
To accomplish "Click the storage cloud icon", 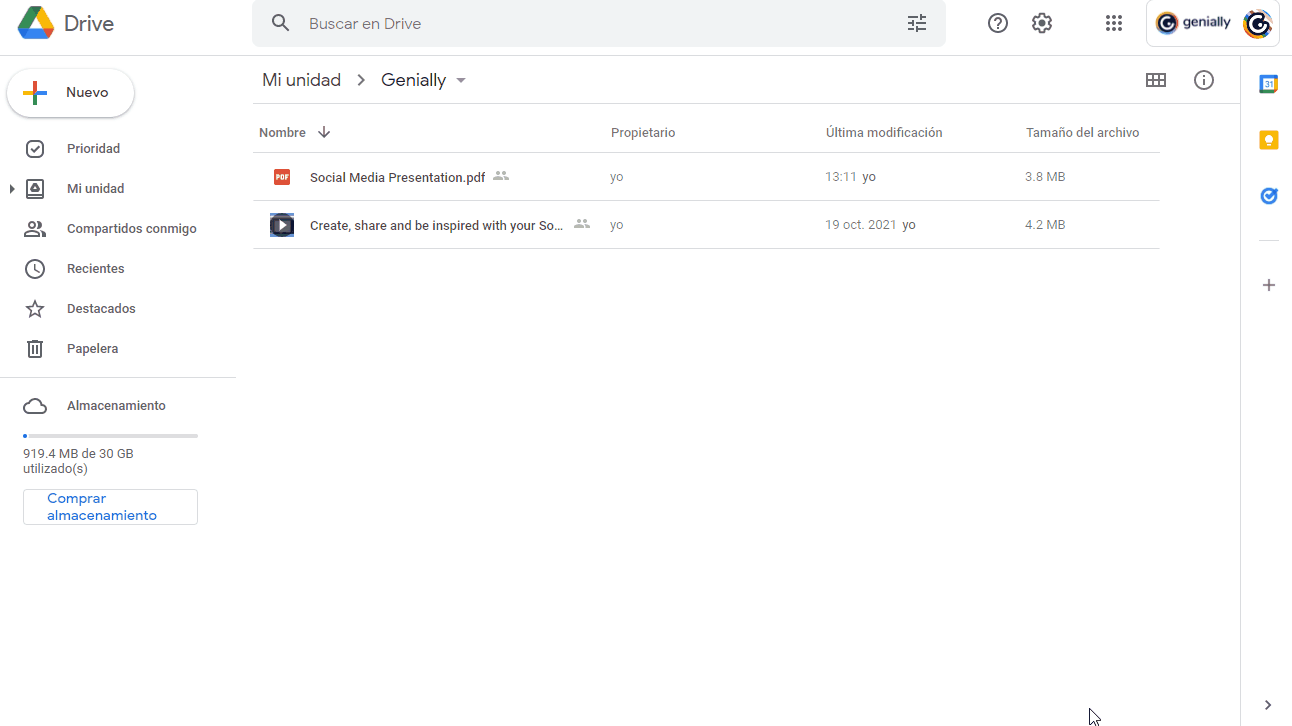I will [x=35, y=406].
